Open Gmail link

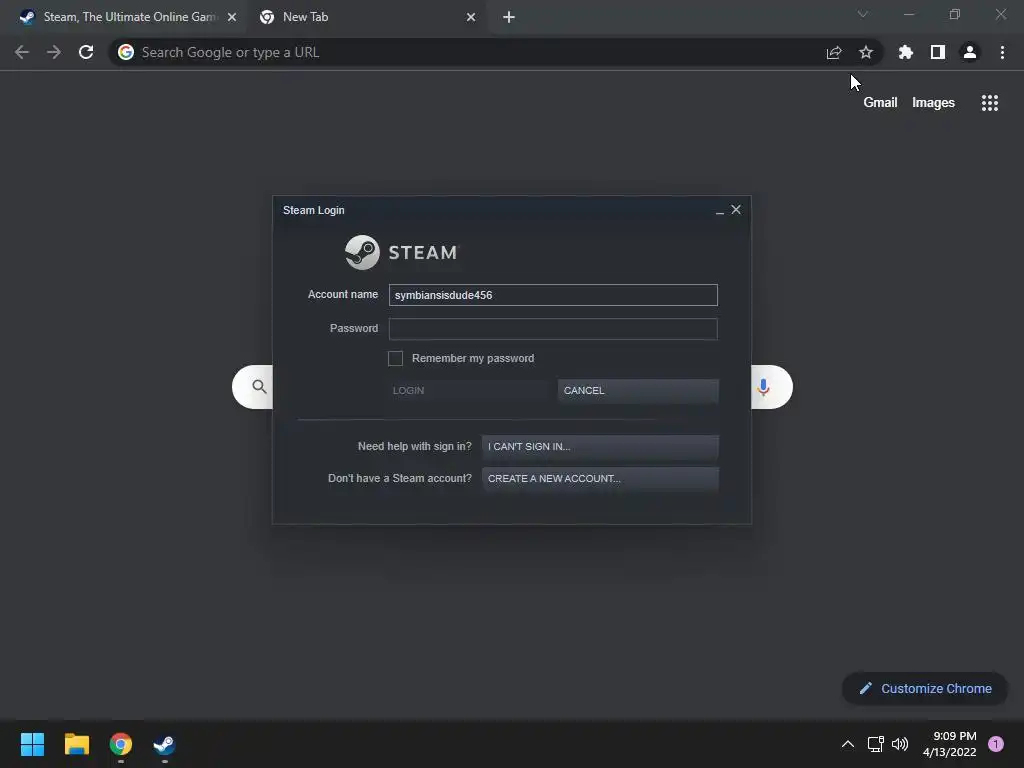point(880,103)
